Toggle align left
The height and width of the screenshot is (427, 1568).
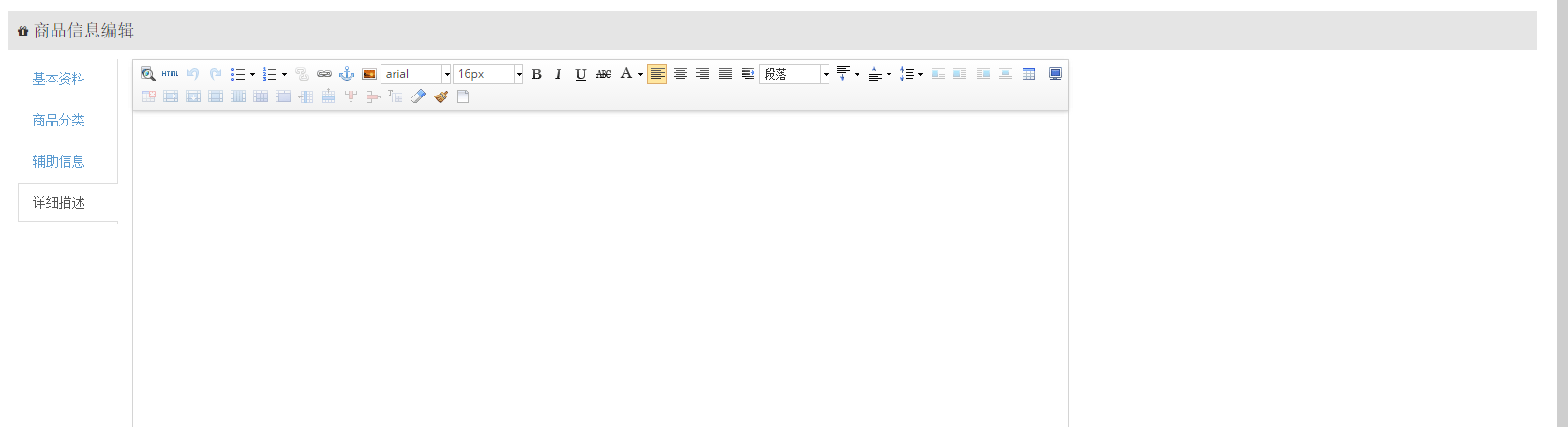(x=657, y=74)
